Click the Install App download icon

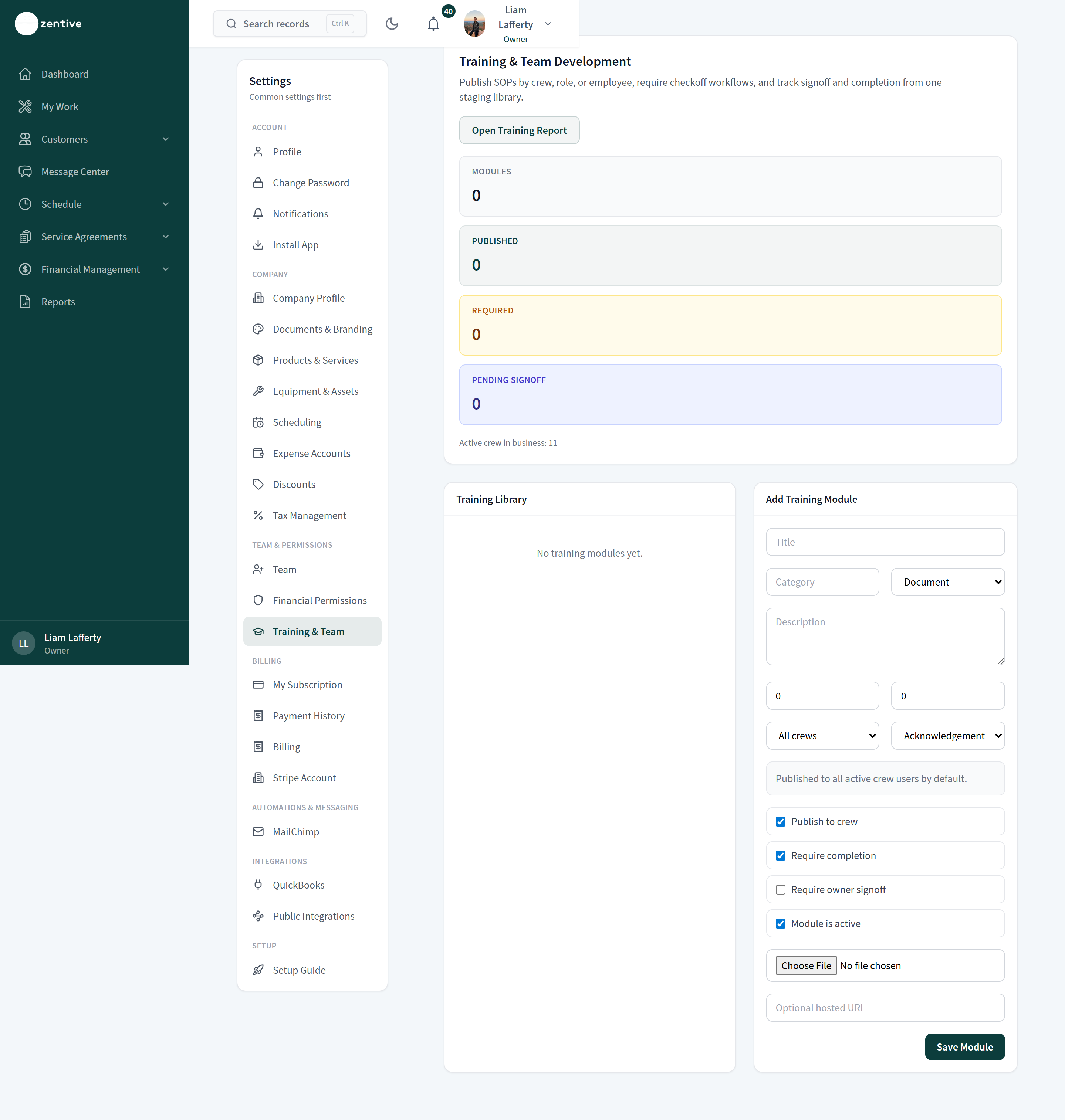tap(258, 245)
